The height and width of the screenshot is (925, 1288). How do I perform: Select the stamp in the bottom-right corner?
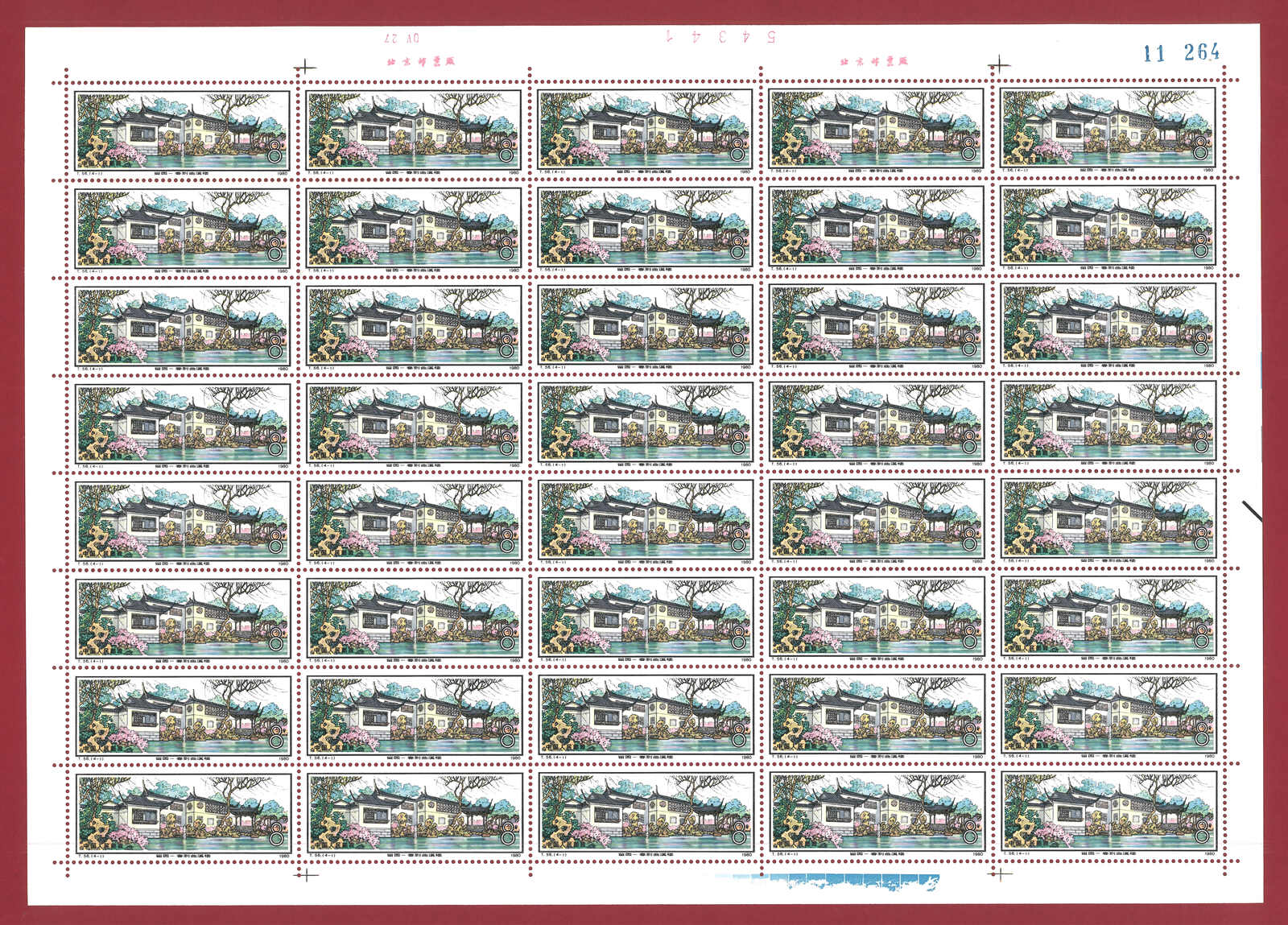(x=1109, y=811)
